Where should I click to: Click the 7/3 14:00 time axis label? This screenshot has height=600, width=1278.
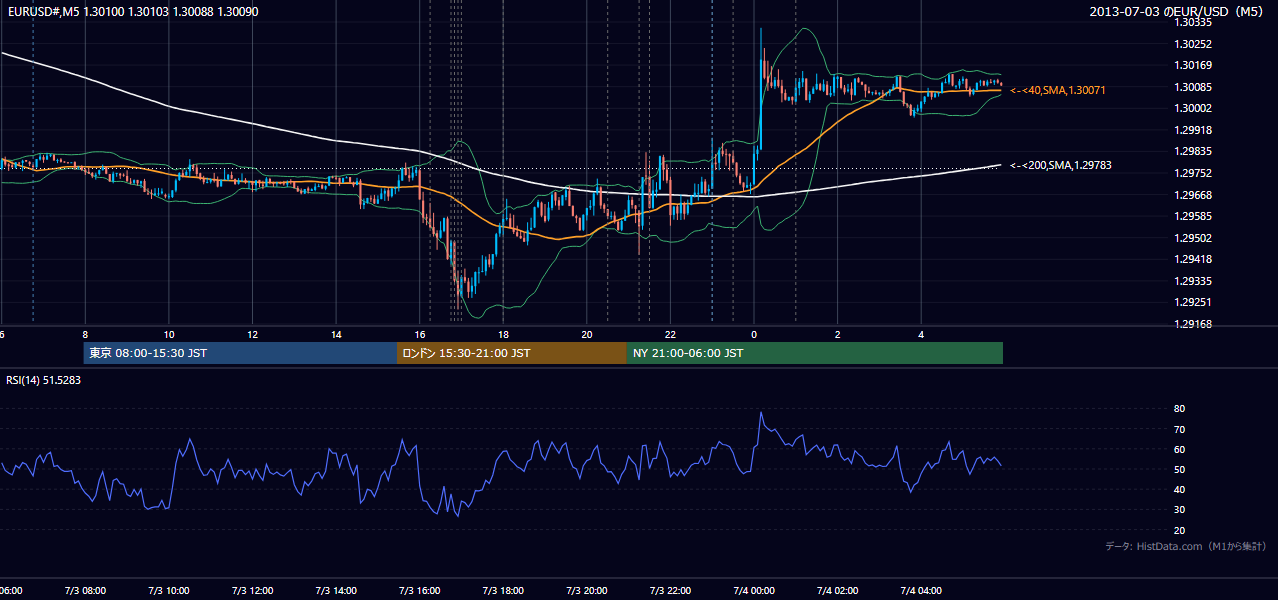click(336, 591)
